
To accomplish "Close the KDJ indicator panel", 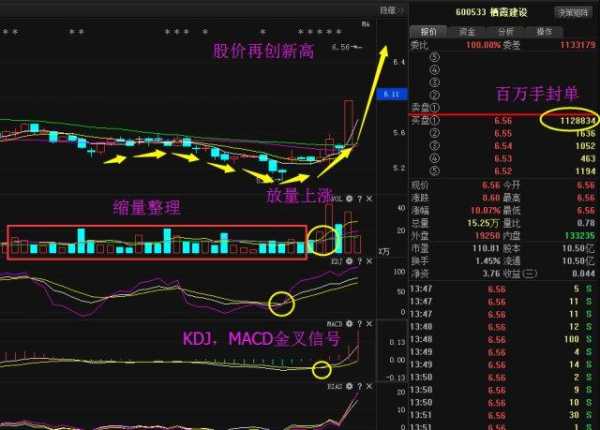I will click(x=369, y=261).
